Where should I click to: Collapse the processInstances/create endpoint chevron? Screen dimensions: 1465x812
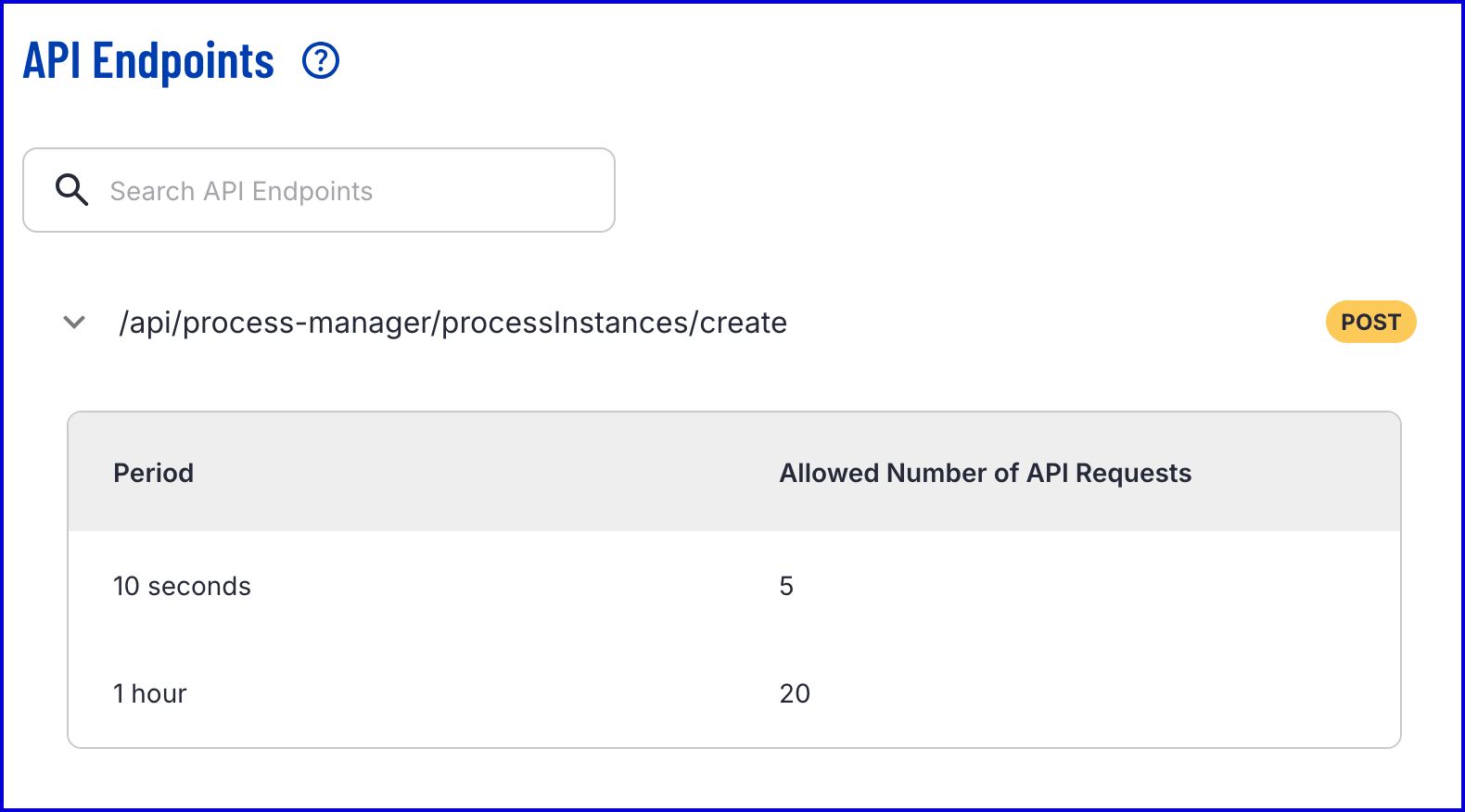pos(74,323)
